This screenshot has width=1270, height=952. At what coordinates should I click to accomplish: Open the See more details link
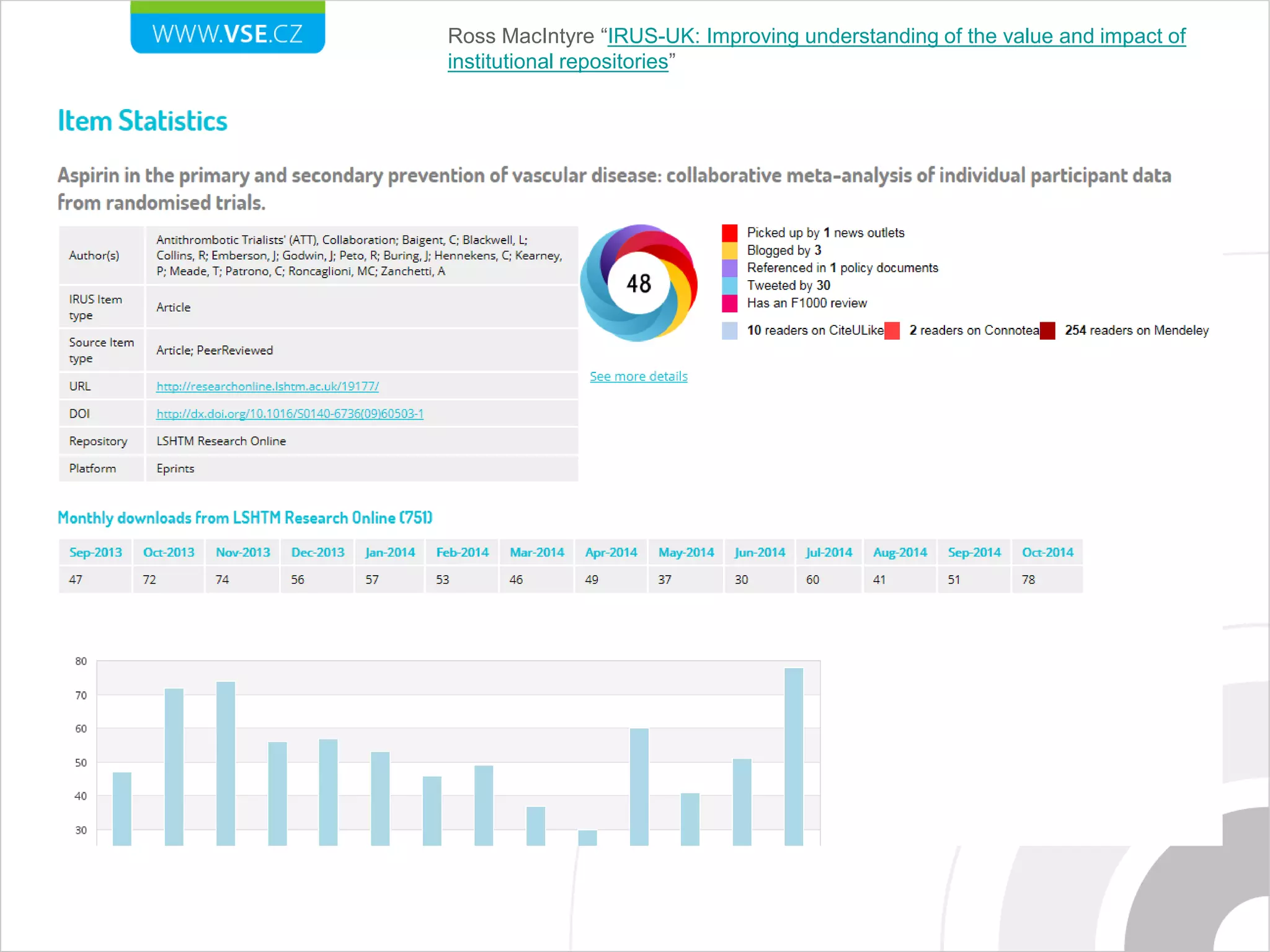click(638, 376)
